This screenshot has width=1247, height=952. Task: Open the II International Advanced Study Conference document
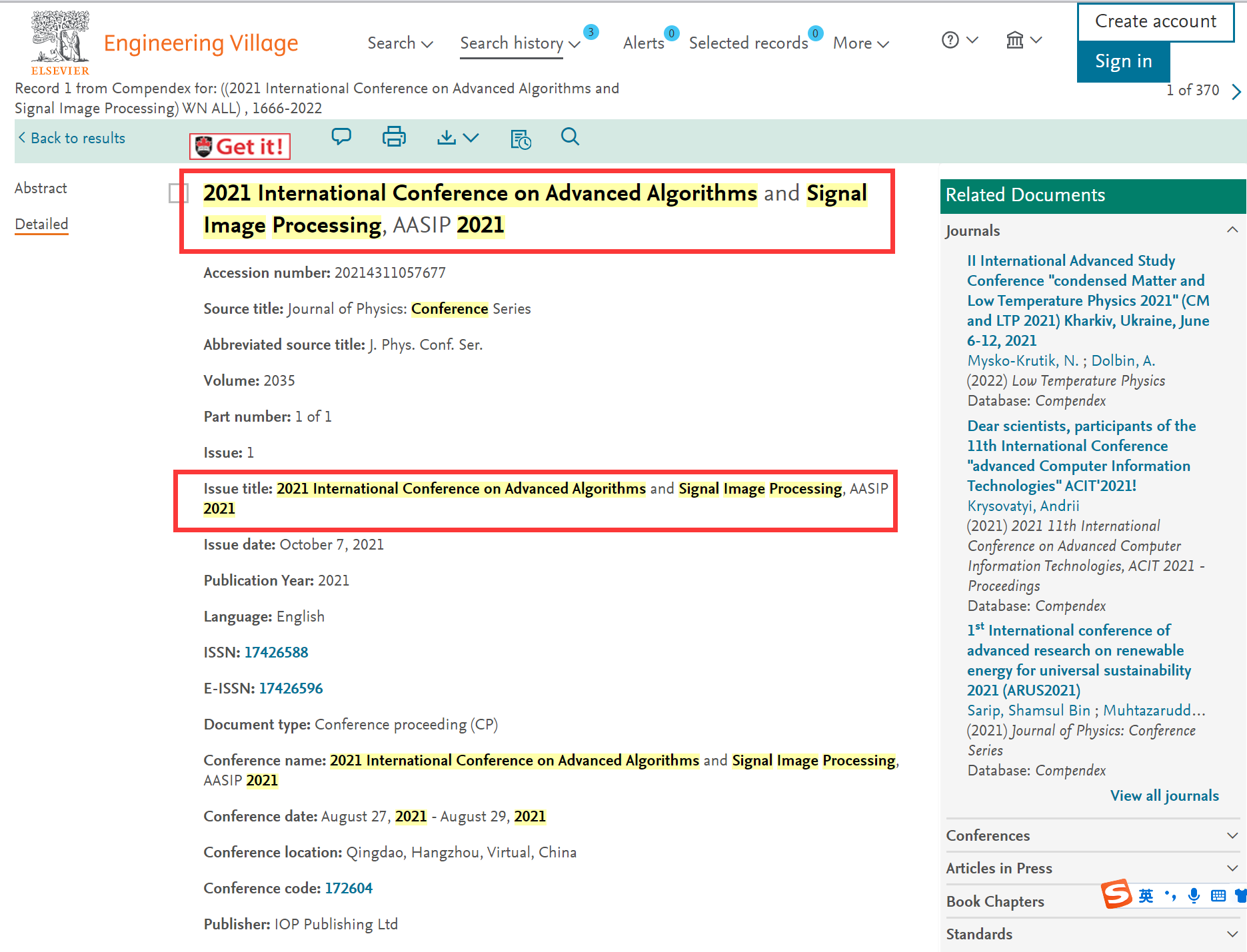click(x=1088, y=300)
